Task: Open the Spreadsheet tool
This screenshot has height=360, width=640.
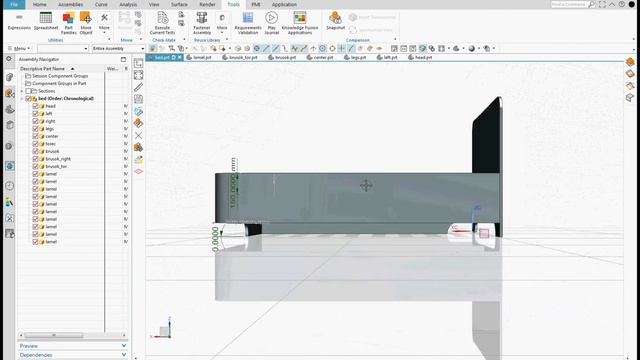Action: click(x=46, y=21)
